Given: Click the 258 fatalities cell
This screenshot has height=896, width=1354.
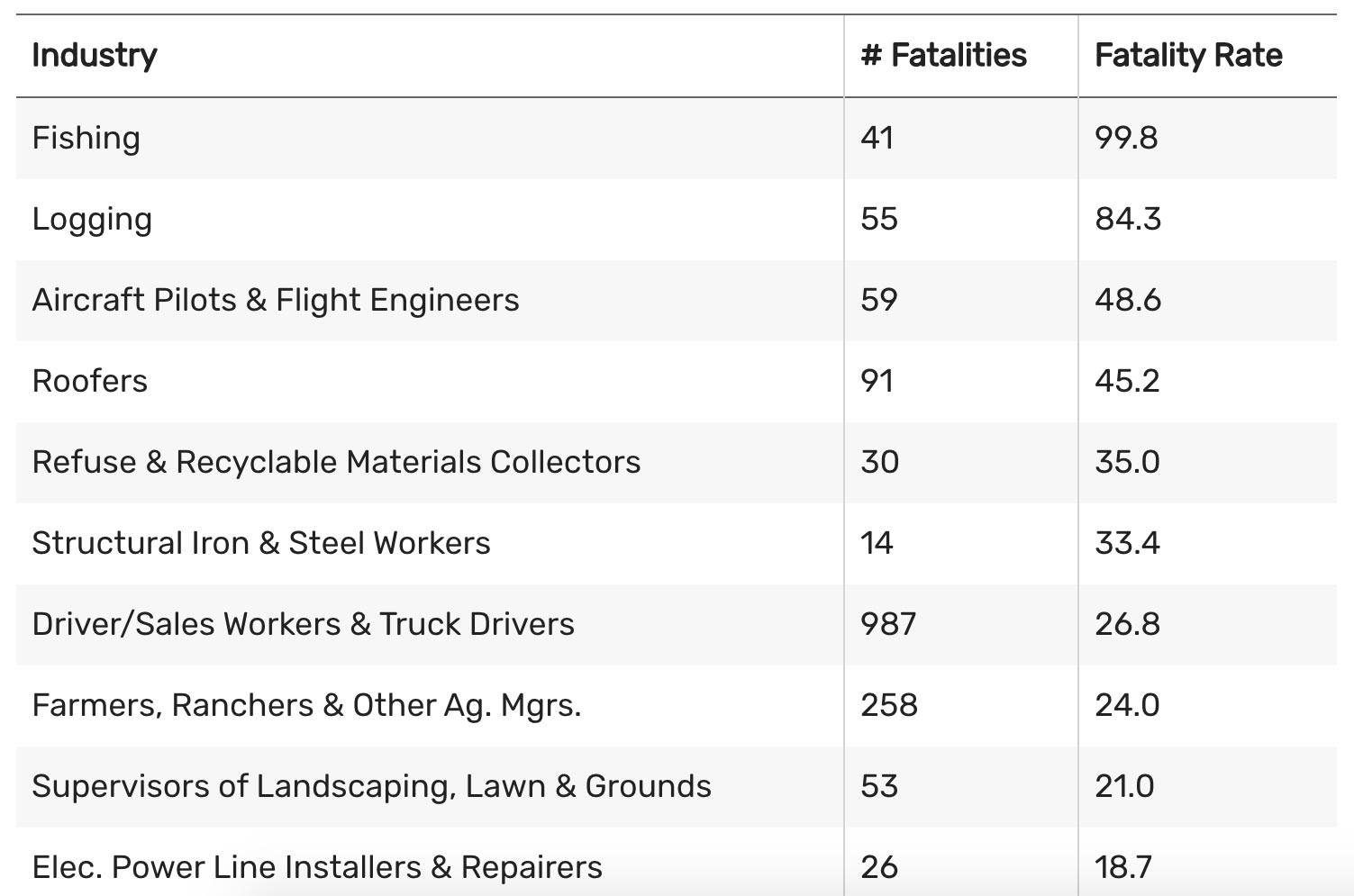Looking at the screenshot, I should click(x=889, y=705).
